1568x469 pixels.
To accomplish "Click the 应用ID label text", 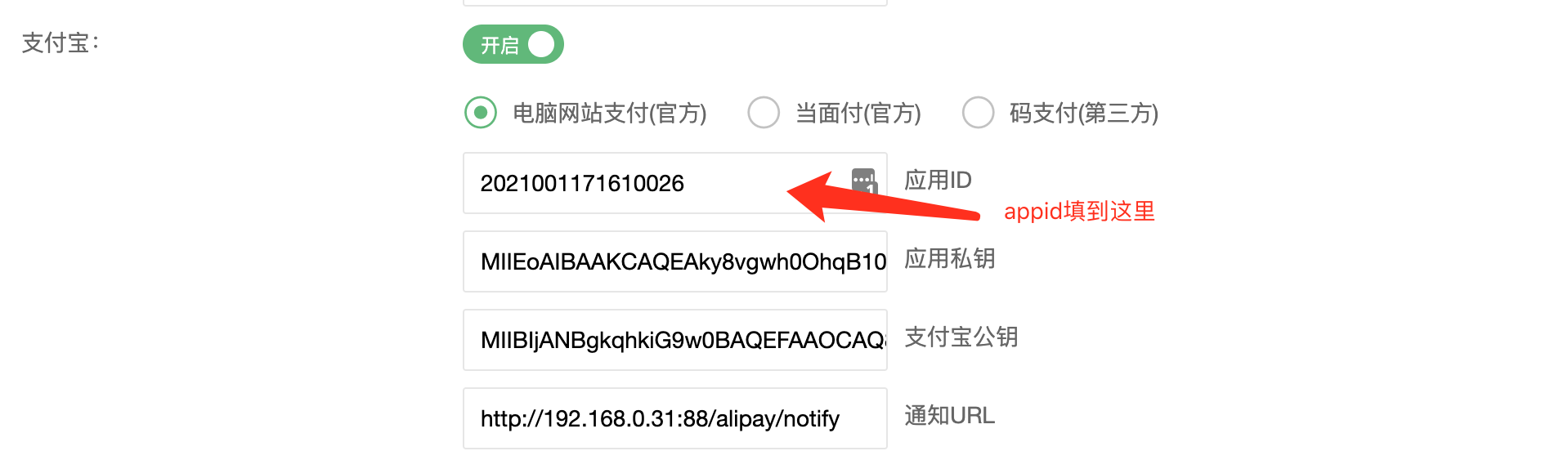I will (938, 180).
